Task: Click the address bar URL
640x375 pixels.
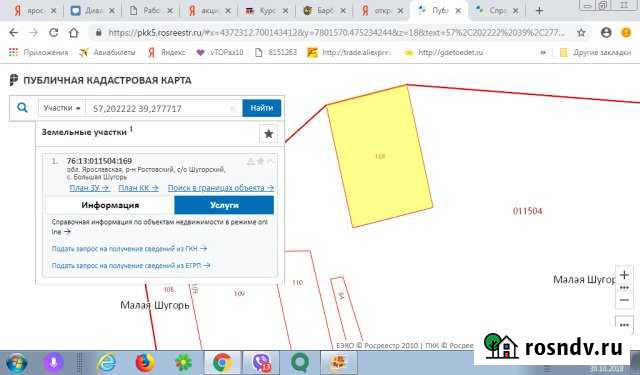Action: pos(336,33)
